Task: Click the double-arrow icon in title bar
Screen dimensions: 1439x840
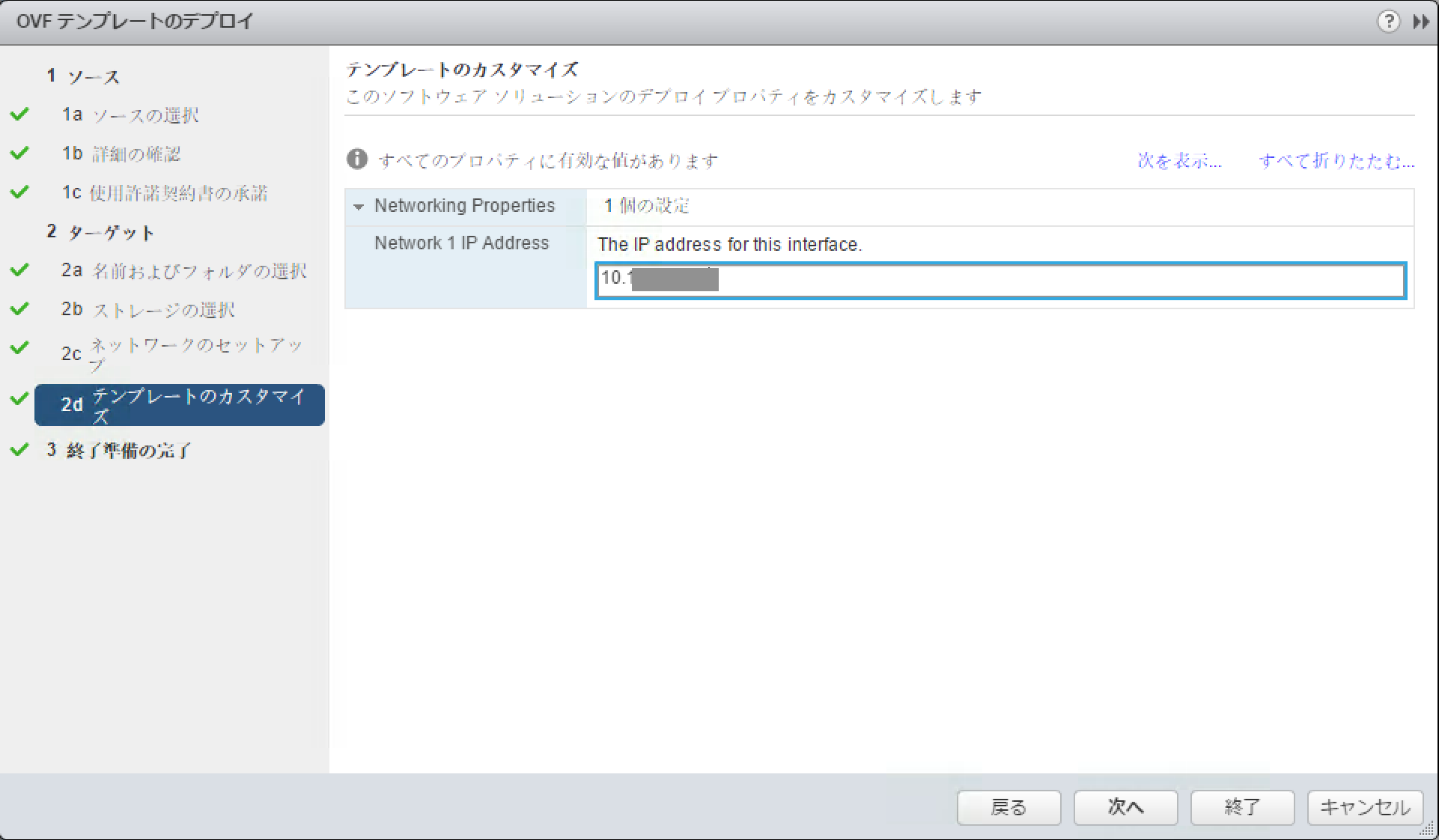Action: coord(1421,22)
